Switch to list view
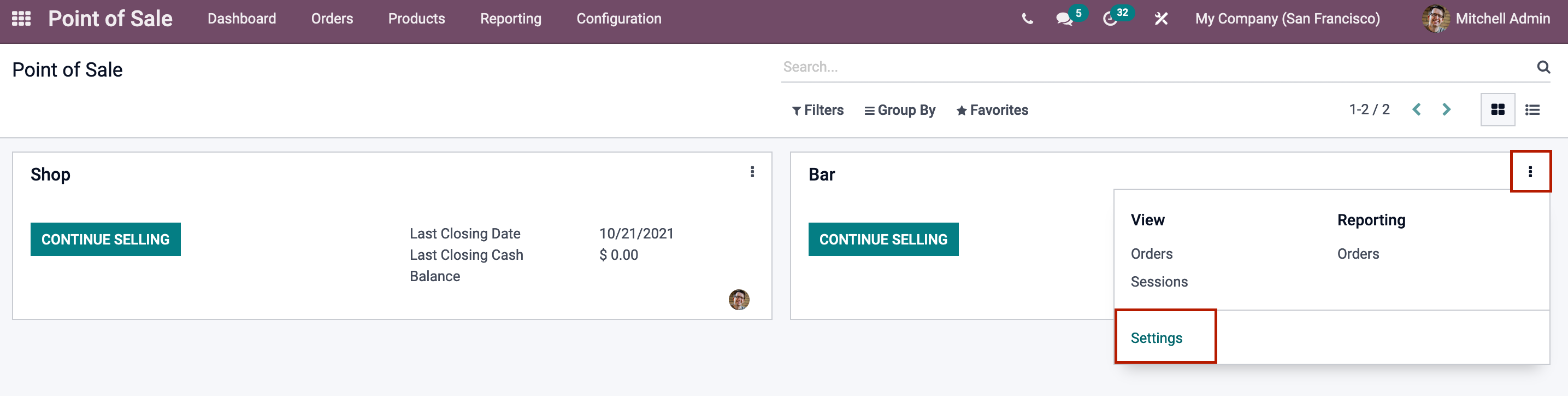1568x396 pixels. pyautogui.click(x=1532, y=109)
